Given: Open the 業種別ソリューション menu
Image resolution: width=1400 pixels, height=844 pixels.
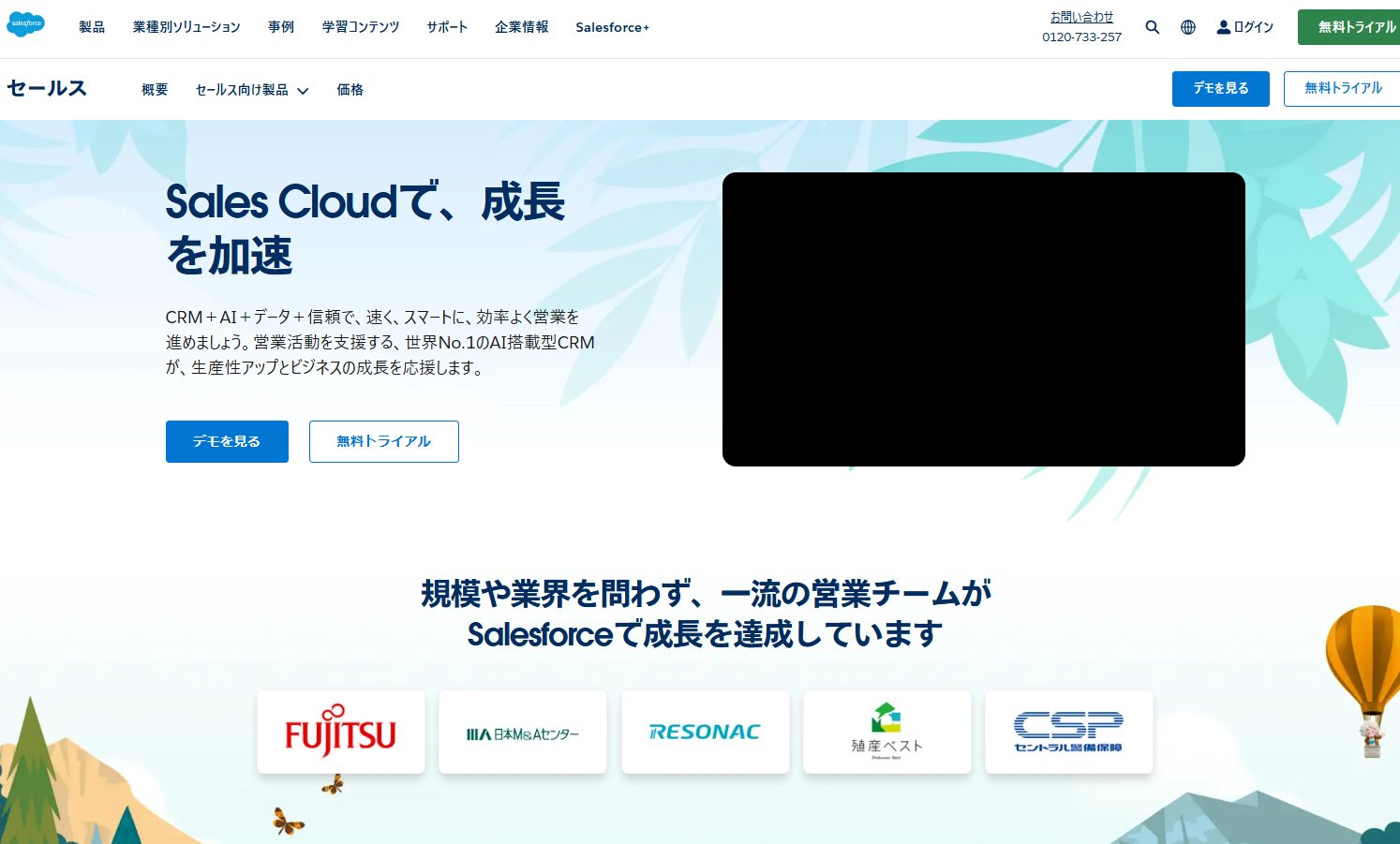Looking at the screenshot, I should click(186, 27).
